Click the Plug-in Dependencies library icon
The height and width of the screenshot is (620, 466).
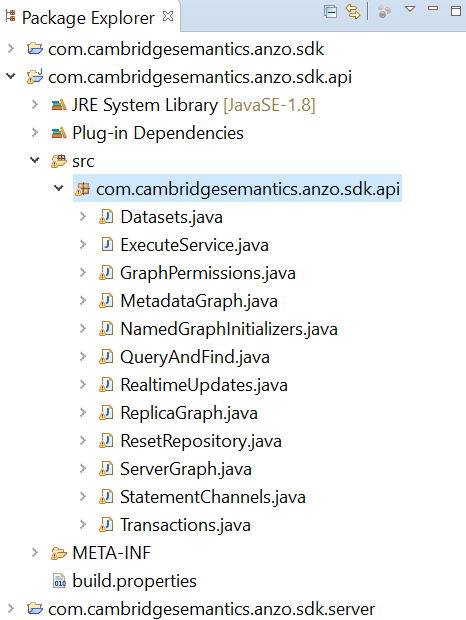tap(59, 133)
